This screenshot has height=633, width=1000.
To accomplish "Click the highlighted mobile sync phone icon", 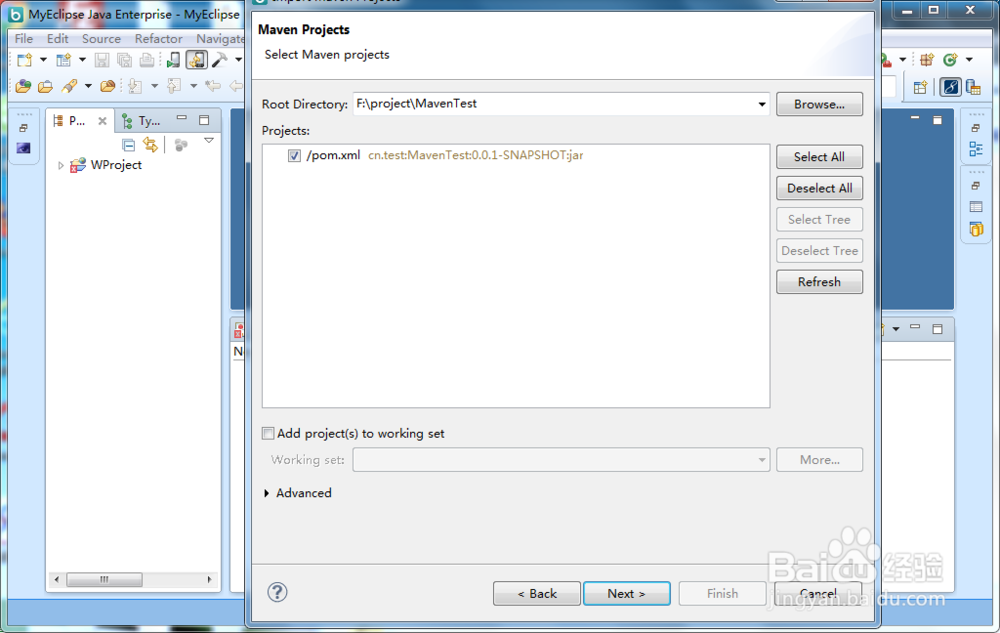I will pyautogui.click(x=196, y=60).
